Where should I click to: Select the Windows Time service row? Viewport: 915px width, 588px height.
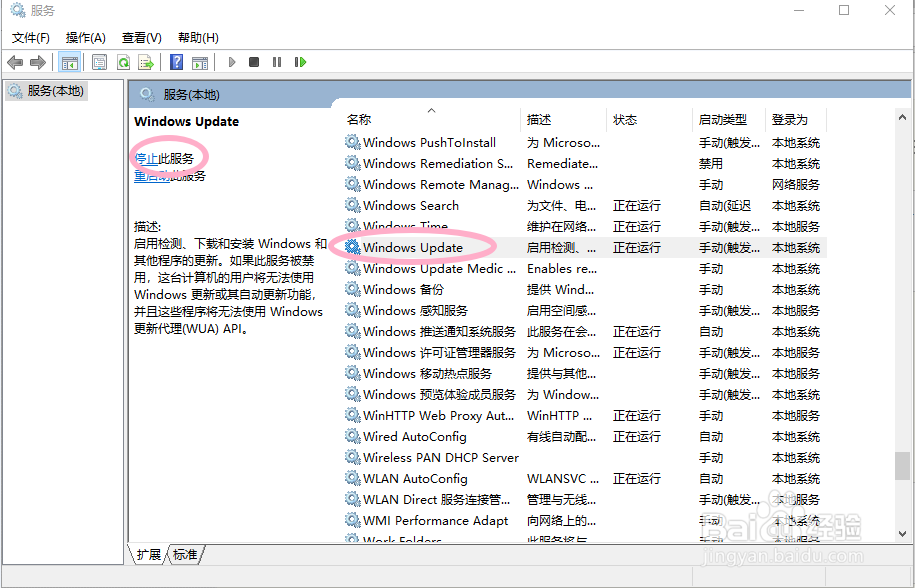click(x=584, y=226)
